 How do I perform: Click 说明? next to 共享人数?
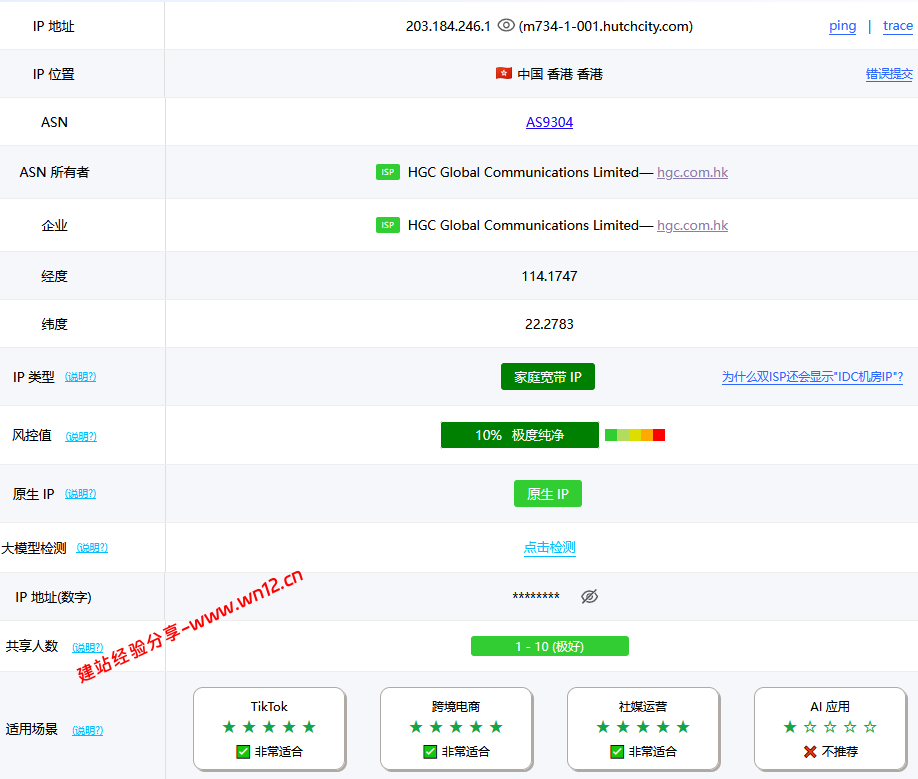pyautogui.click(x=87, y=647)
